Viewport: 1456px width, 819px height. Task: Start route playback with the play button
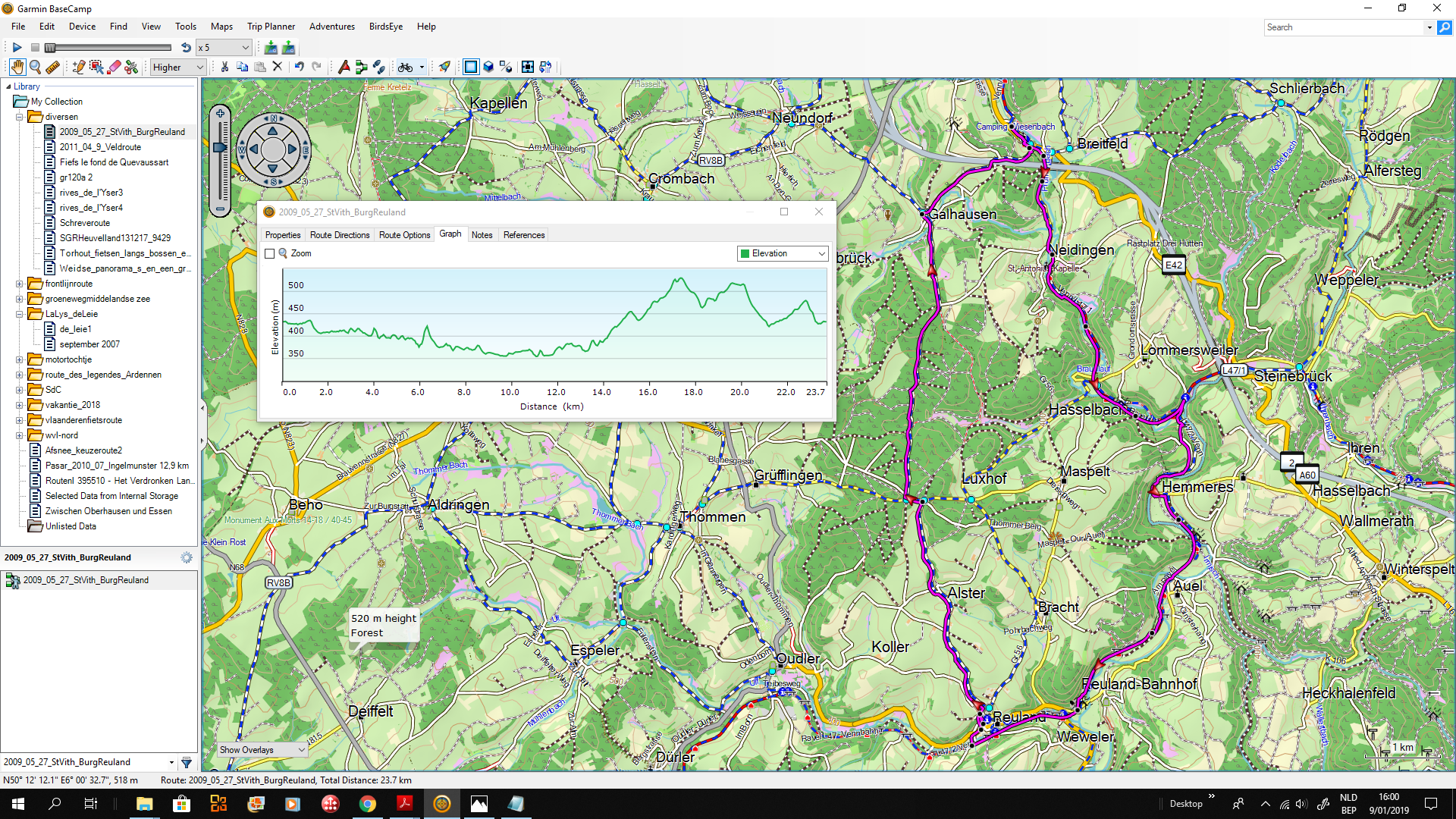[17, 47]
